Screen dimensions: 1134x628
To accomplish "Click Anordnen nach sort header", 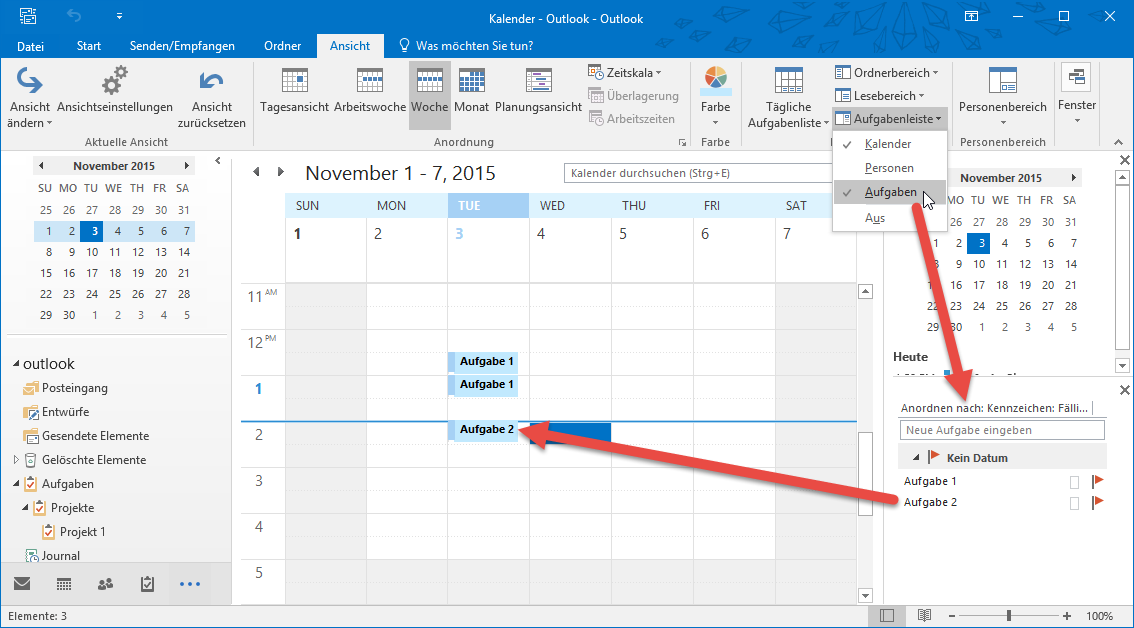I will coord(994,408).
